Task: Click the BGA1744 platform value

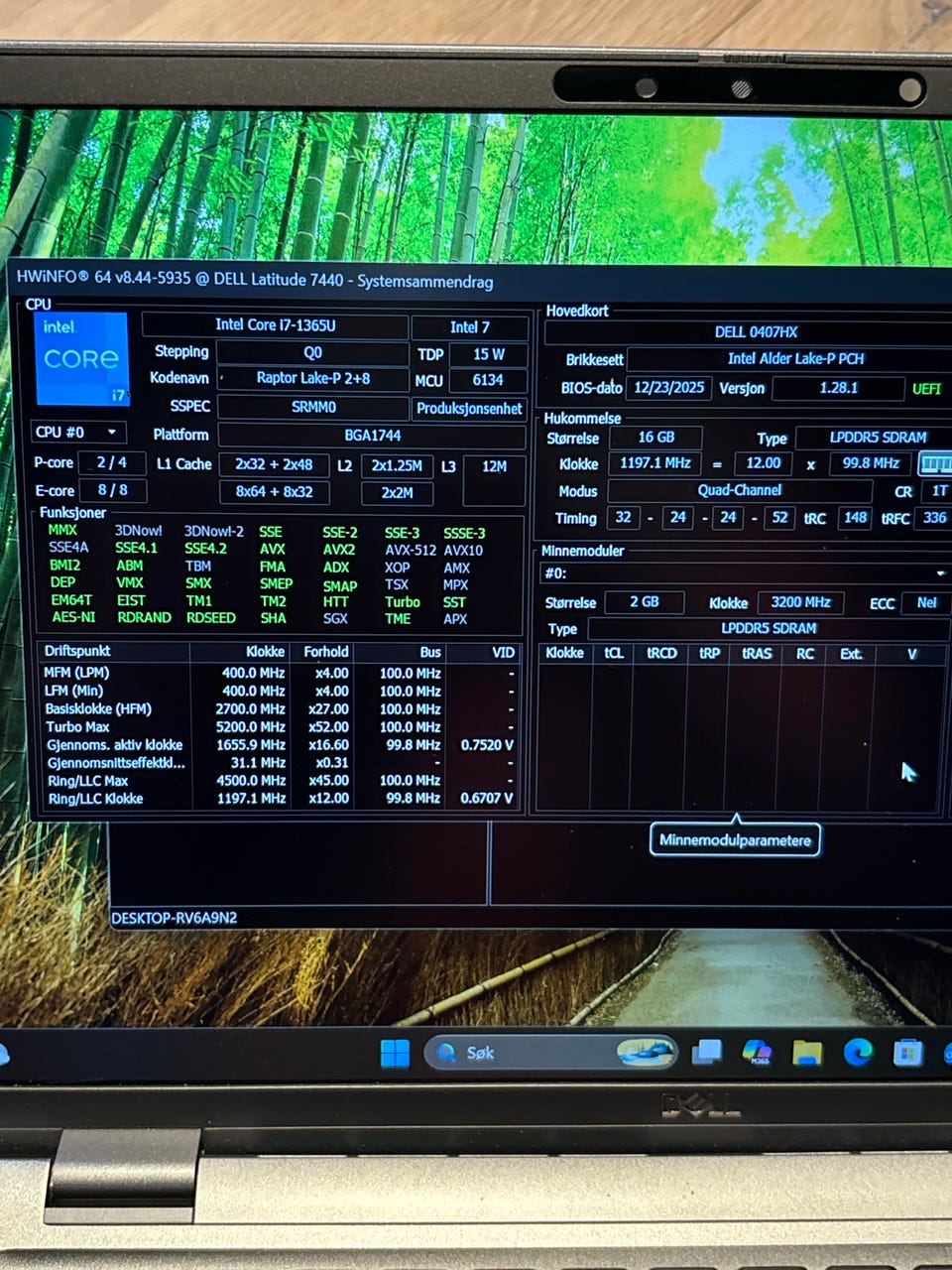Action: click(372, 435)
